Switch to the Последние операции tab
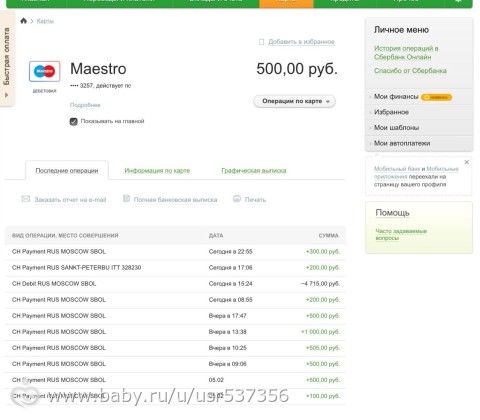 coord(67,171)
